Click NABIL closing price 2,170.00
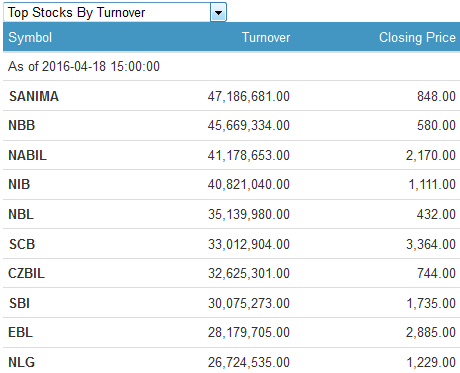460x373 pixels. pos(431,155)
